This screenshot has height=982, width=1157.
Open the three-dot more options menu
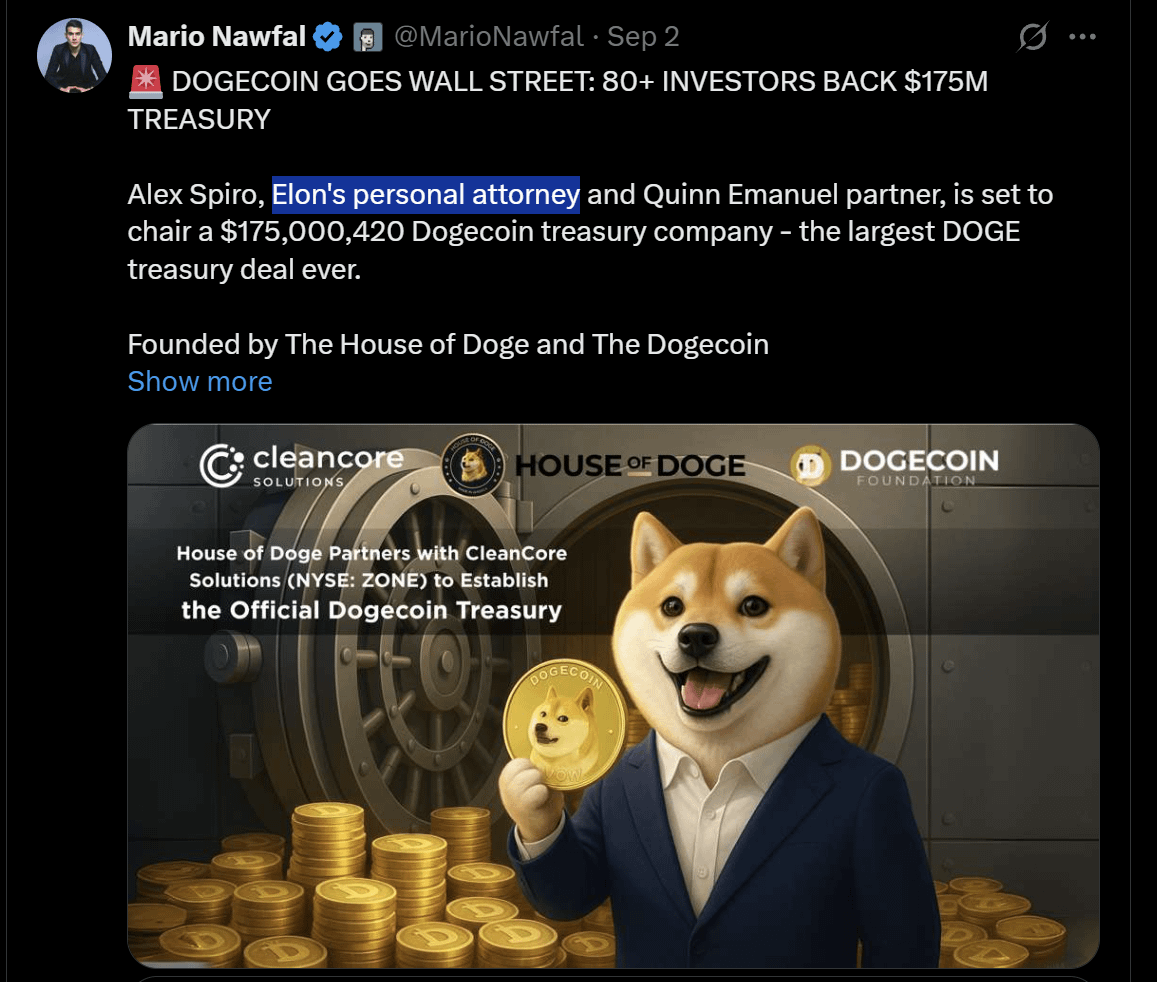coord(1082,36)
